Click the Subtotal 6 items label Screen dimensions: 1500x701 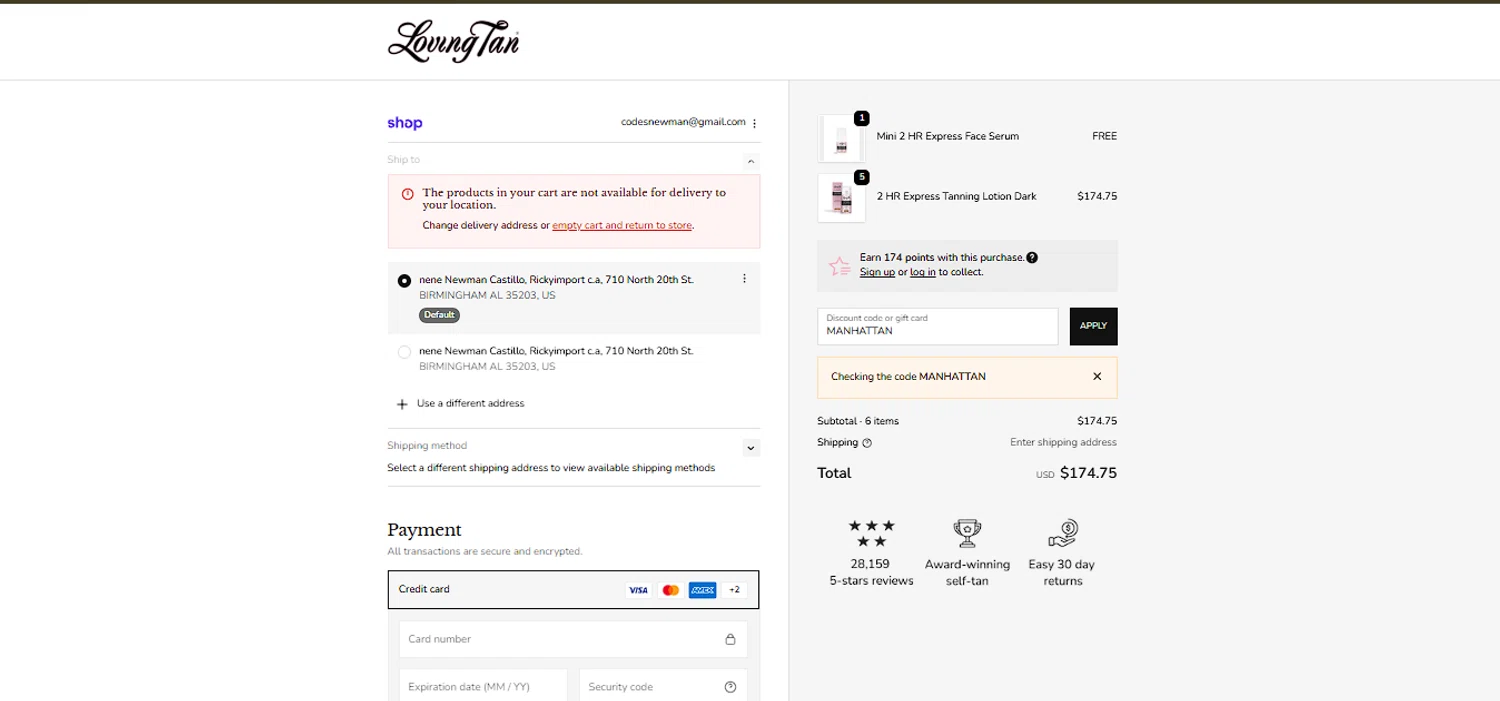858,421
